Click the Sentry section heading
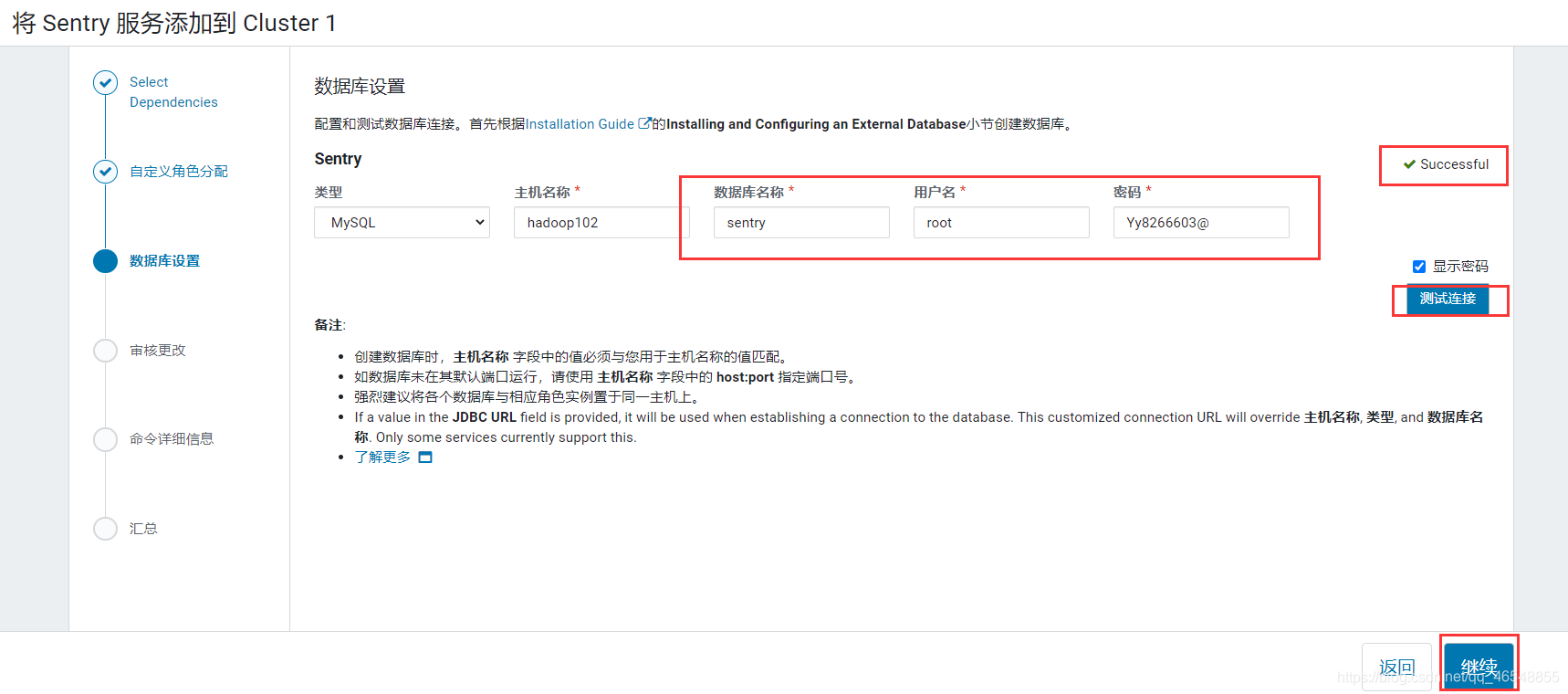 [338, 159]
